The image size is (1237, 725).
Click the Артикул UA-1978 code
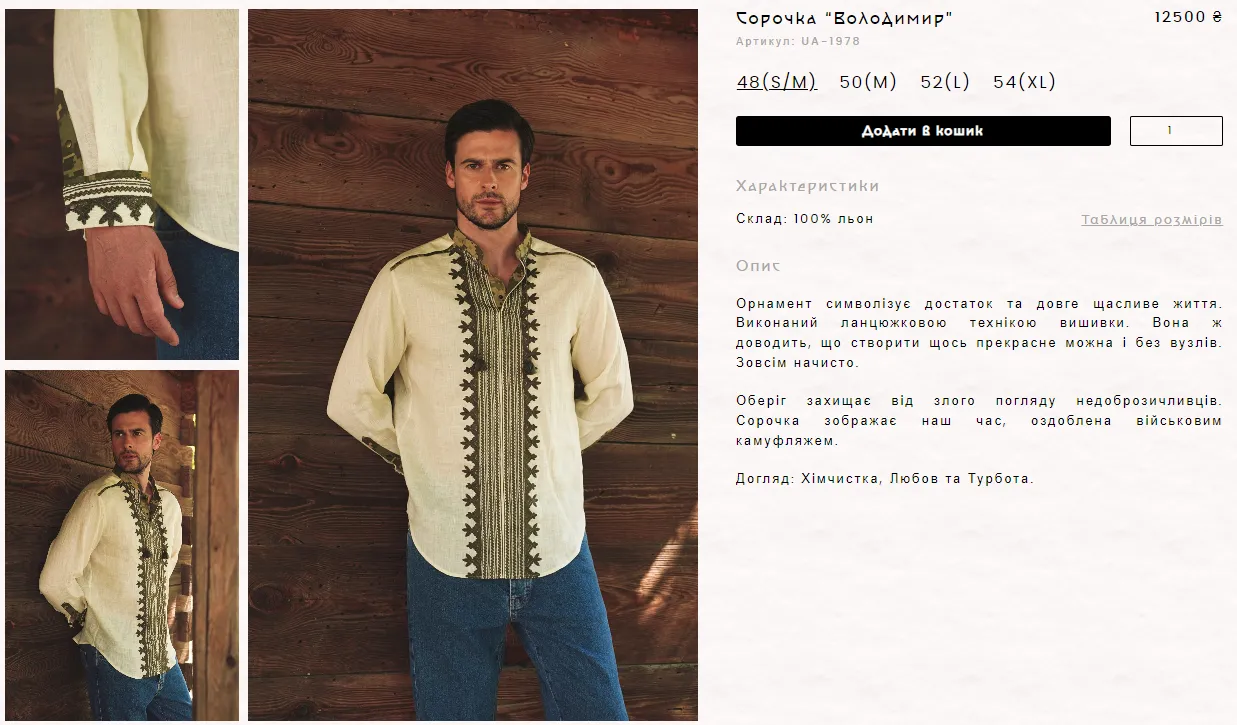coord(798,41)
